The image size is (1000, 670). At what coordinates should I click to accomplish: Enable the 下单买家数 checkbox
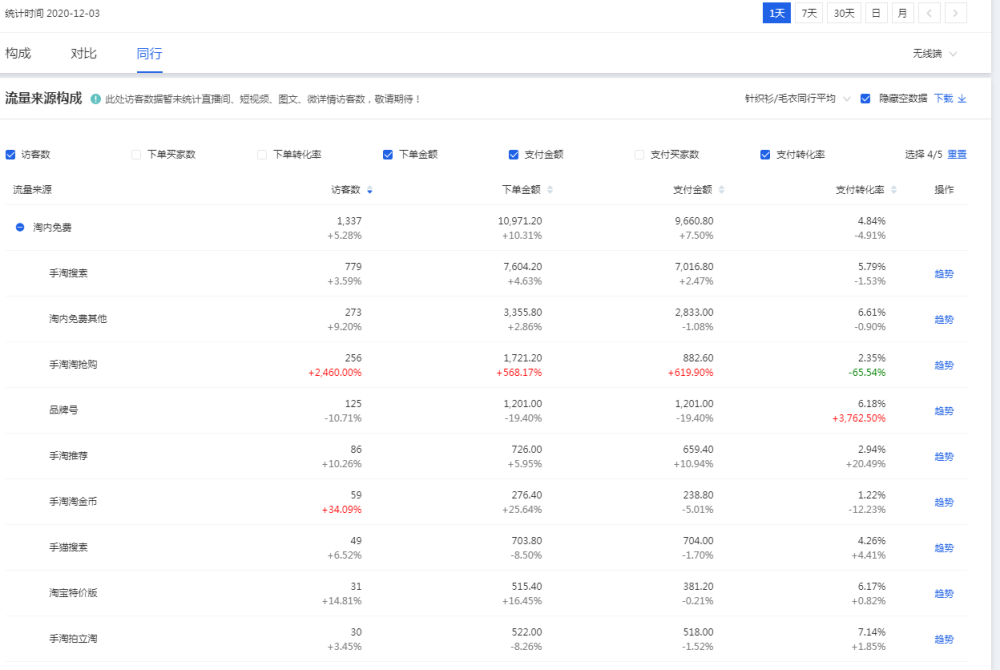pyautogui.click(x=137, y=155)
